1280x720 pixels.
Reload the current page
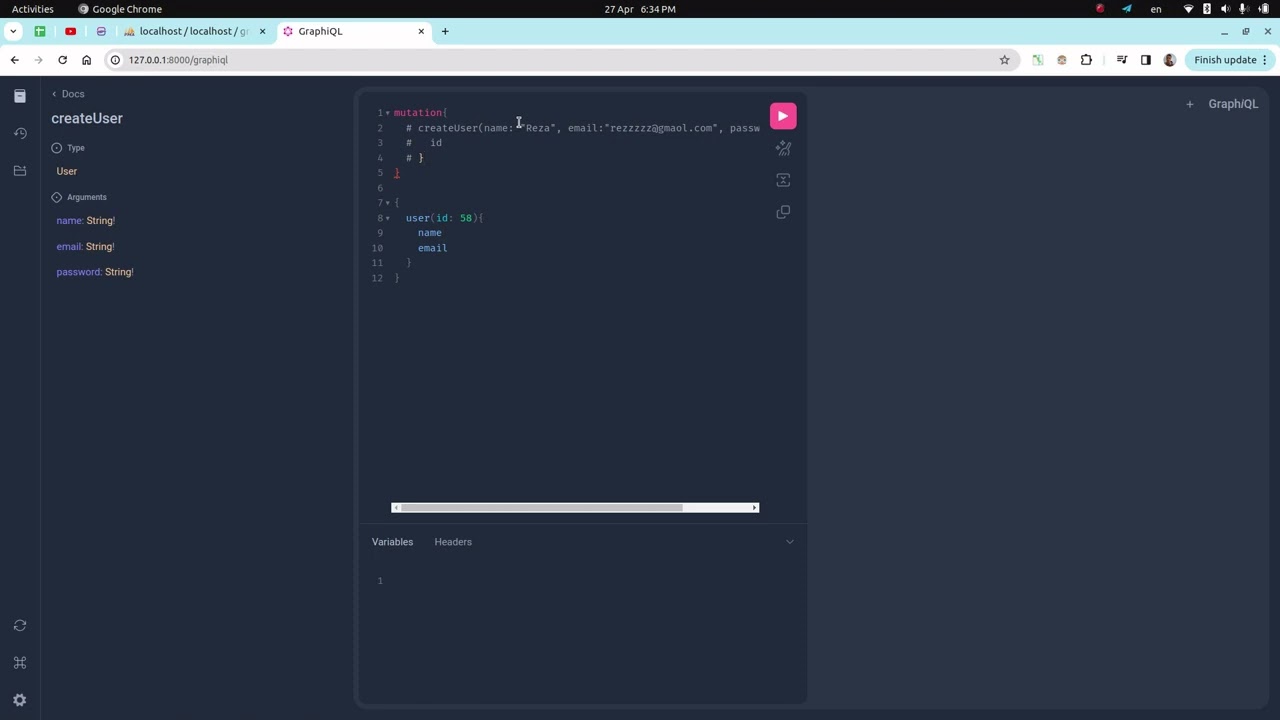(62, 60)
